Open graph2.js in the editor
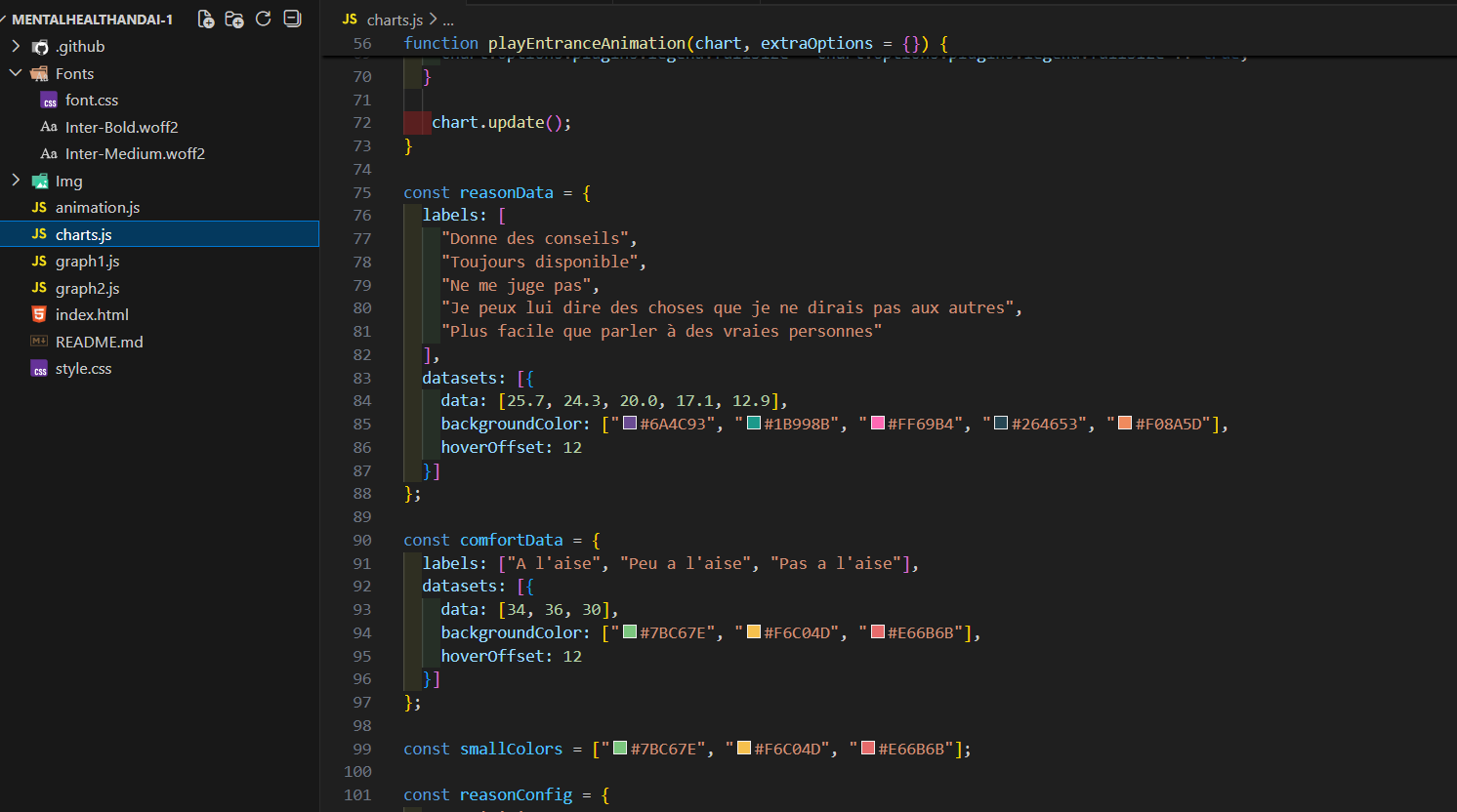 pos(87,288)
